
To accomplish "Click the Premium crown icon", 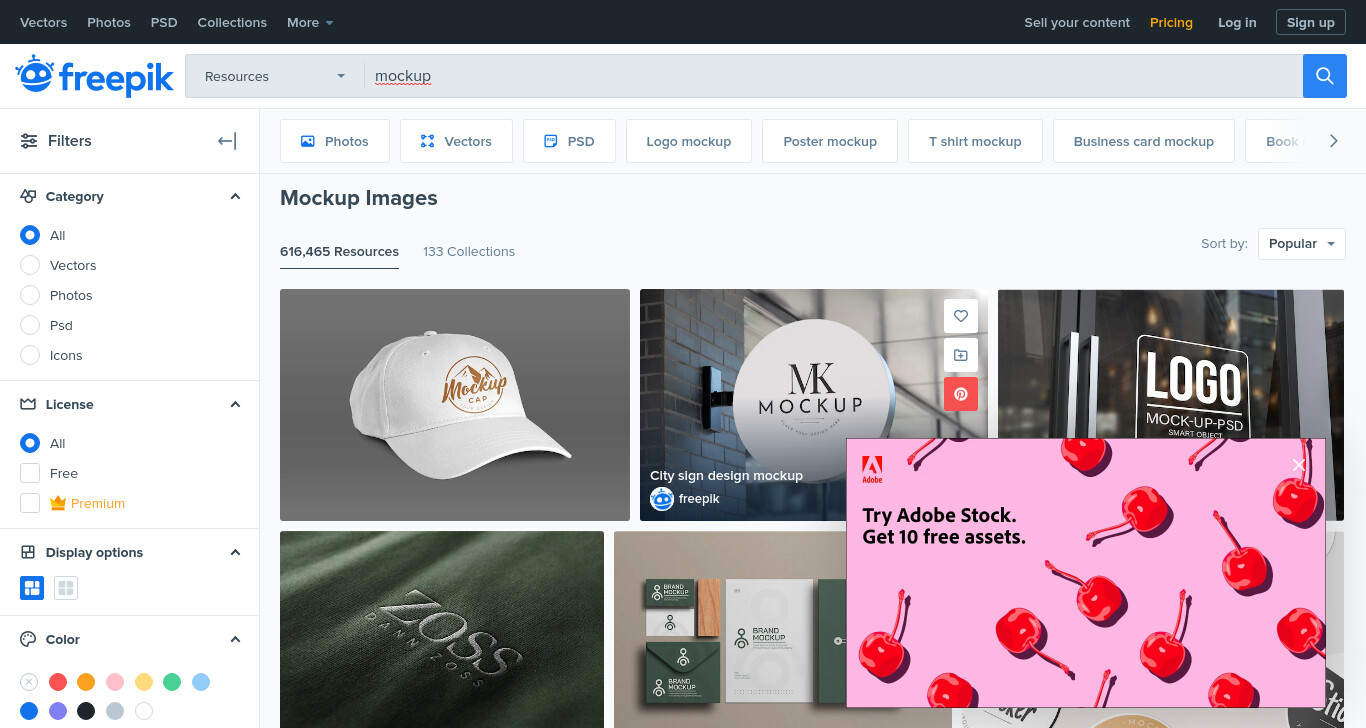I will point(58,503).
